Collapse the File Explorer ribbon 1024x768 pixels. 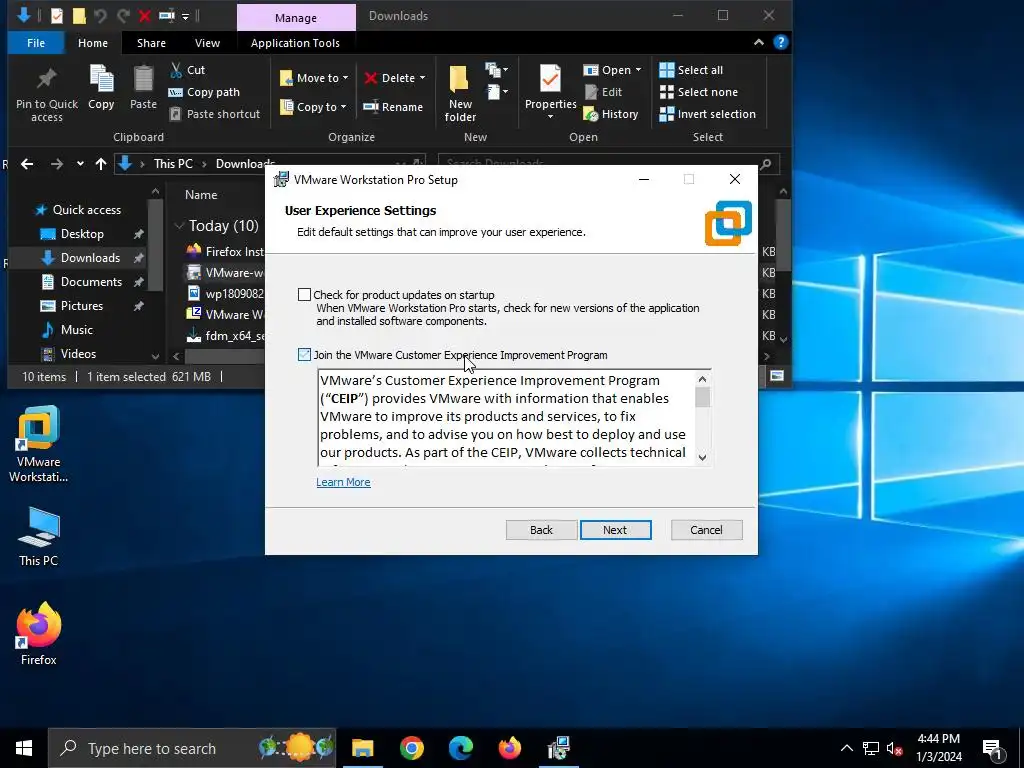pyautogui.click(x=759, y=42)
